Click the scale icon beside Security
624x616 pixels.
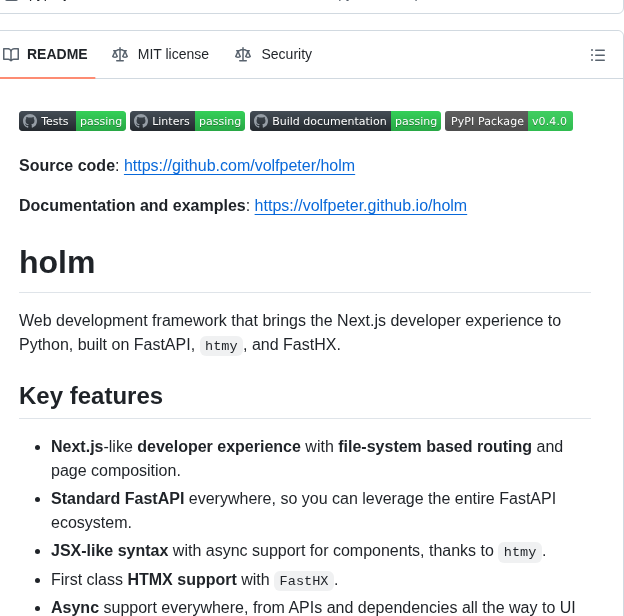pyautogui.click(x=243, y=55)
